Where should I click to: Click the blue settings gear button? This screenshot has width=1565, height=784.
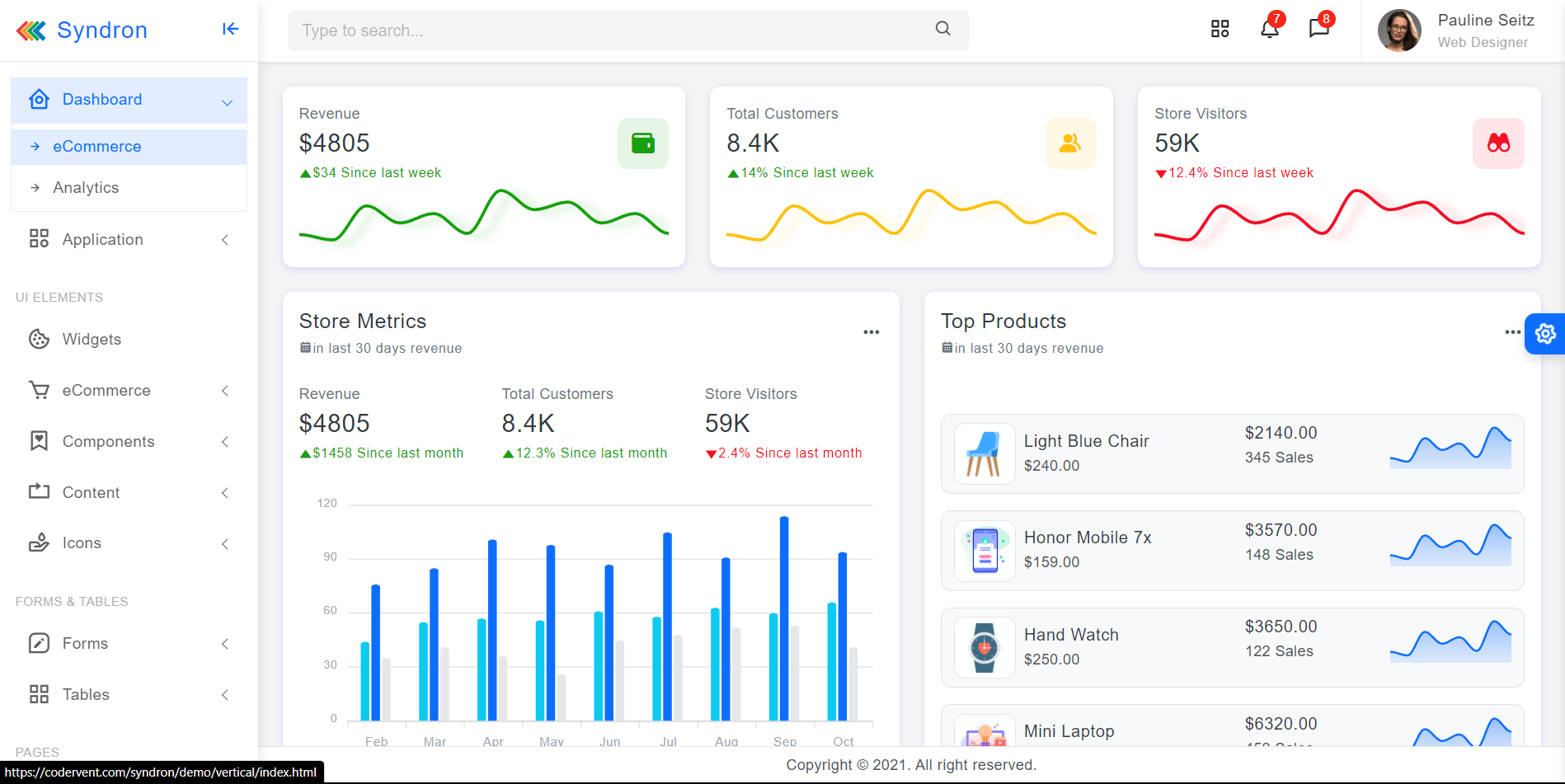click(x=1545, y=334)
